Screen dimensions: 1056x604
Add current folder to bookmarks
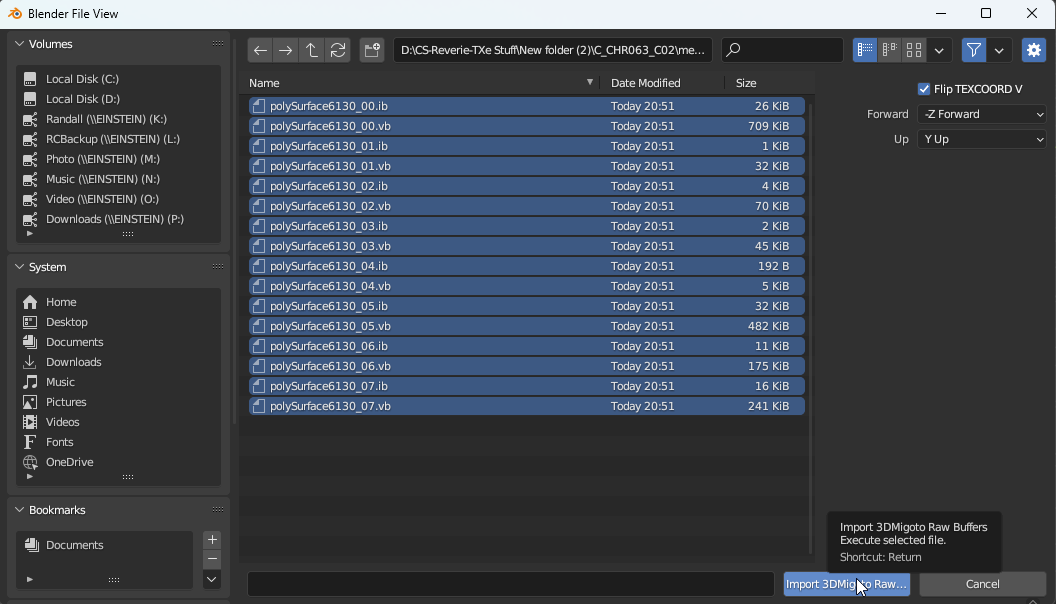point(212,539)
